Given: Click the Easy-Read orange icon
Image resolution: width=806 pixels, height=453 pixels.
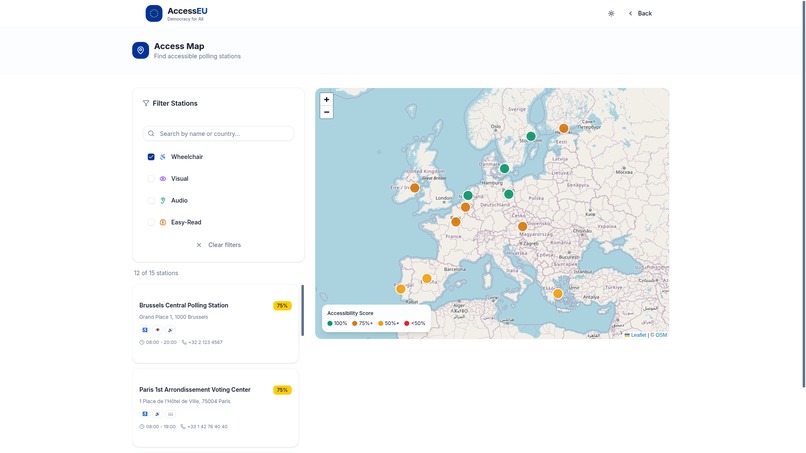Looking at the screenshot, I should [x=163, y=223].
